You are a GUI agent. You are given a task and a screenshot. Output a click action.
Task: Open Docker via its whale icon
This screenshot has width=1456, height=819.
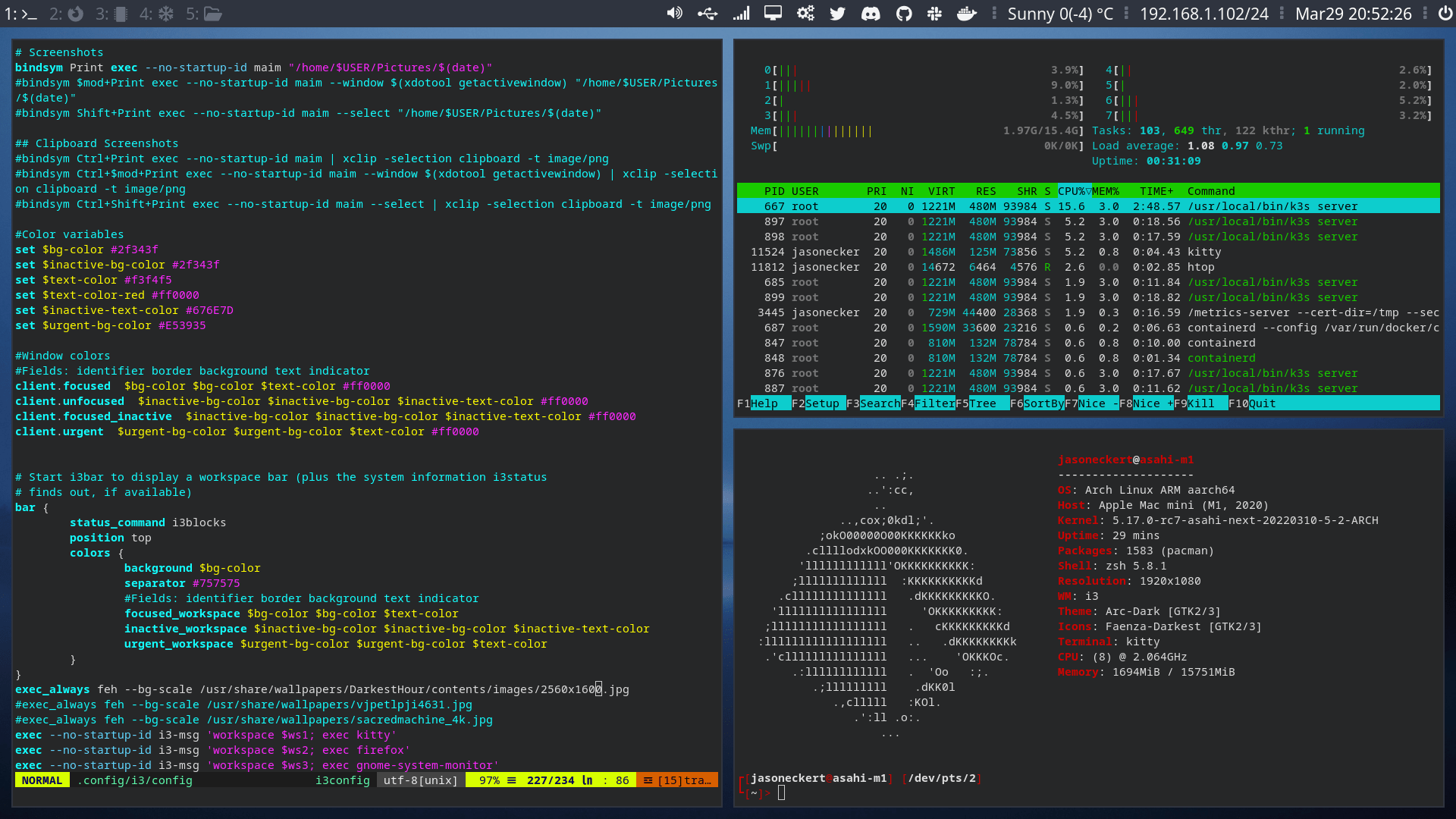[x=966, y=14]
